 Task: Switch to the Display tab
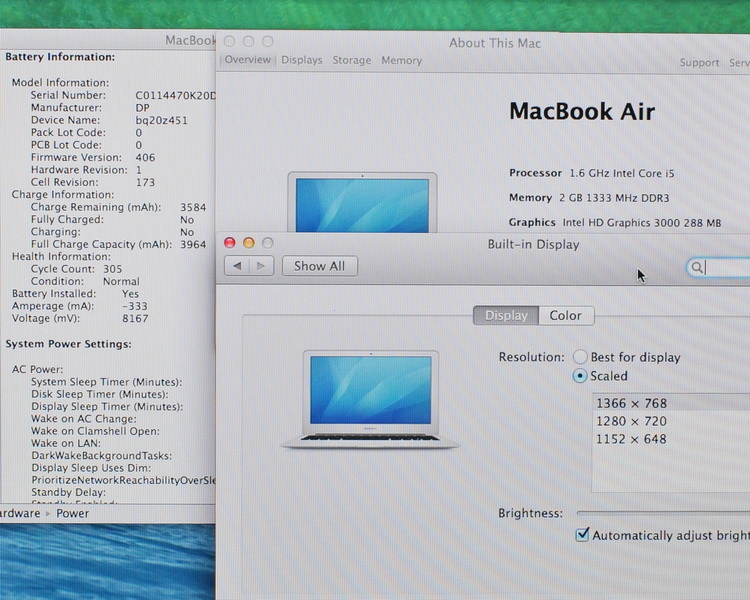click(x=506, y=316)
